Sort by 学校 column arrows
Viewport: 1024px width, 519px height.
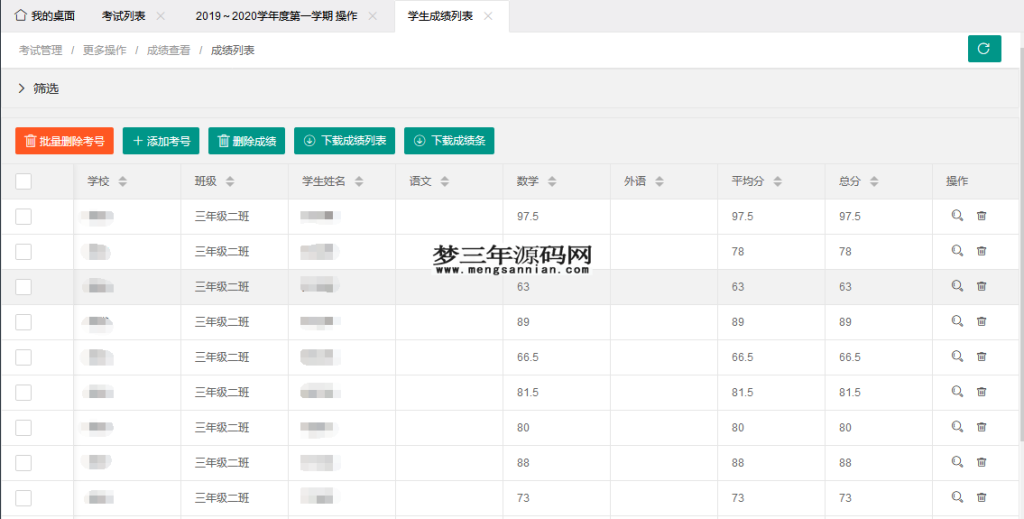tap(123, 181)
